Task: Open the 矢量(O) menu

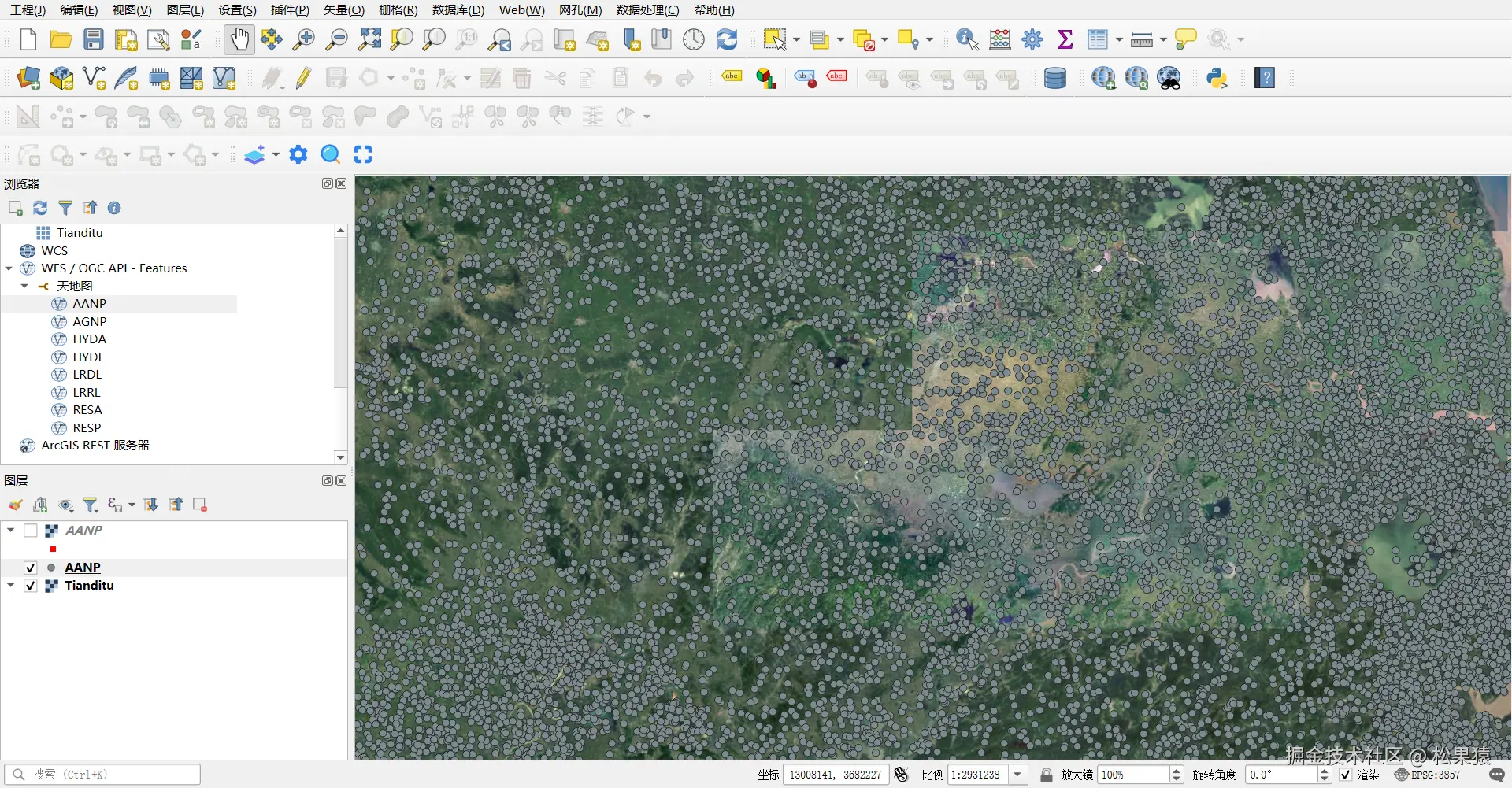Action: 343,10
